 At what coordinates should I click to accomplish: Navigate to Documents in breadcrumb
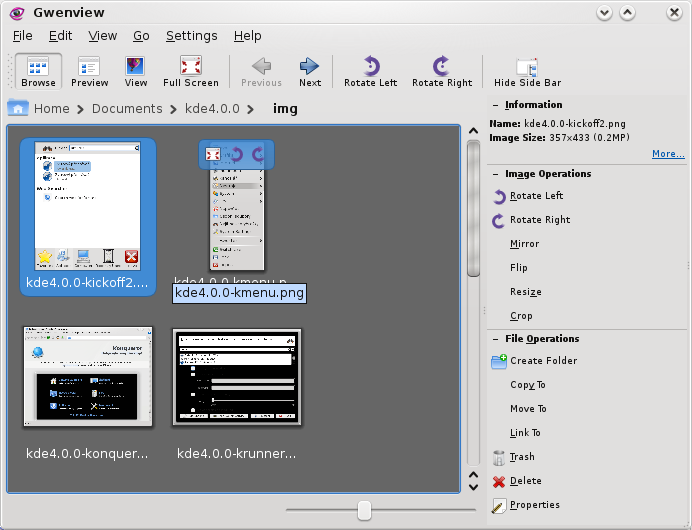point(127,109)
